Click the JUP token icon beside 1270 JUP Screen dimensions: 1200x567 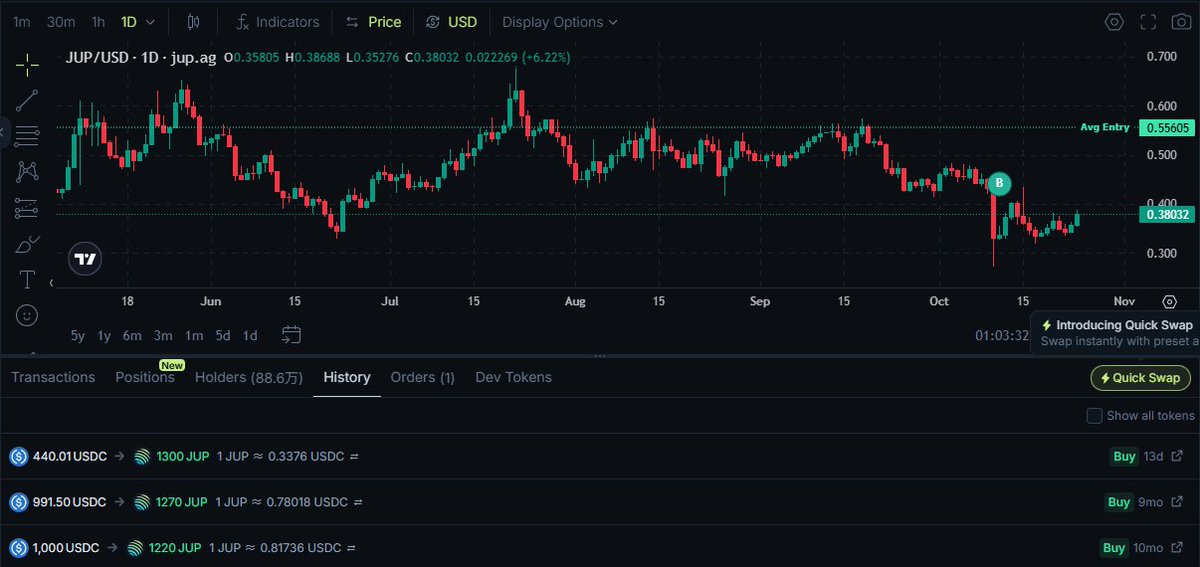click(143, 502)
